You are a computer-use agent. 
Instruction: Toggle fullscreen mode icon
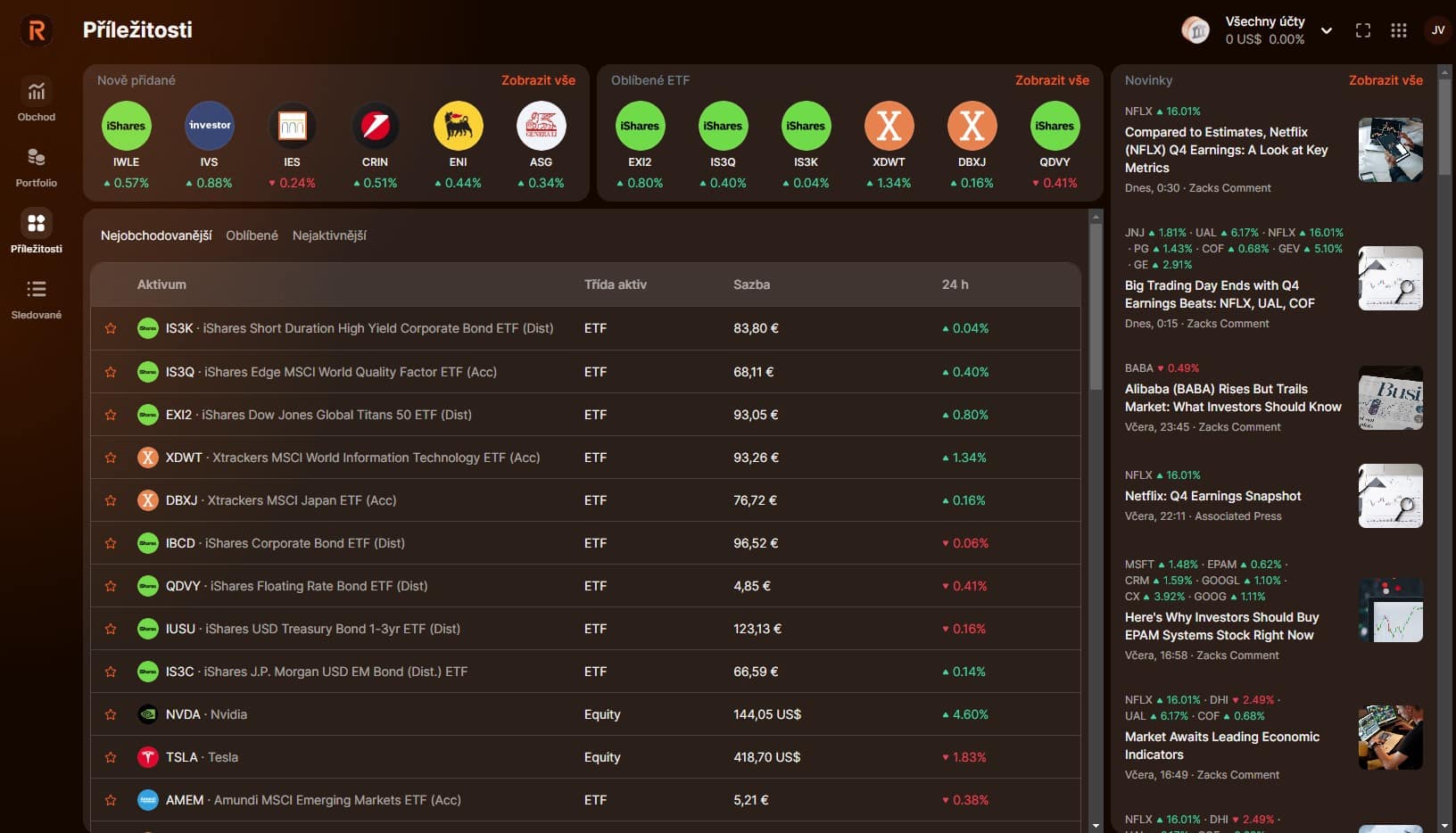tap(1362, 30)
